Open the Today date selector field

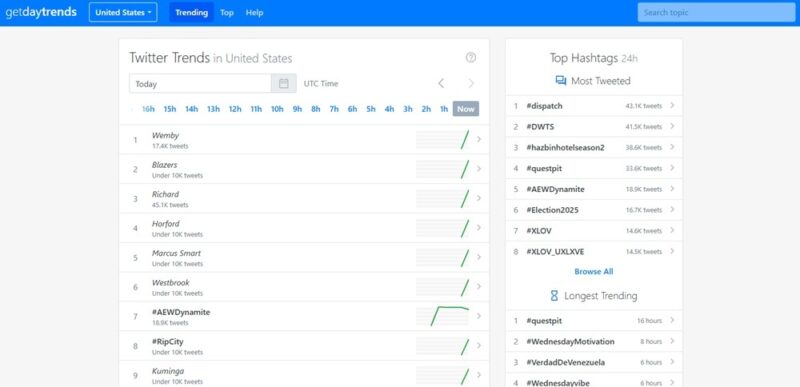coord(200,84)
